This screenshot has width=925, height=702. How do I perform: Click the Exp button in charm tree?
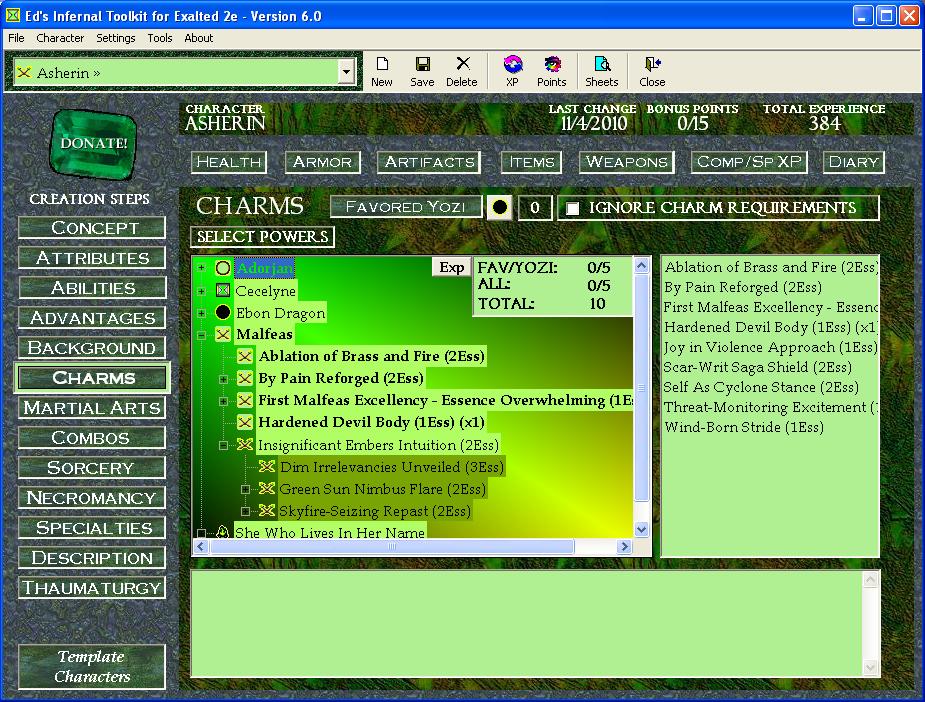pos(452,267)
